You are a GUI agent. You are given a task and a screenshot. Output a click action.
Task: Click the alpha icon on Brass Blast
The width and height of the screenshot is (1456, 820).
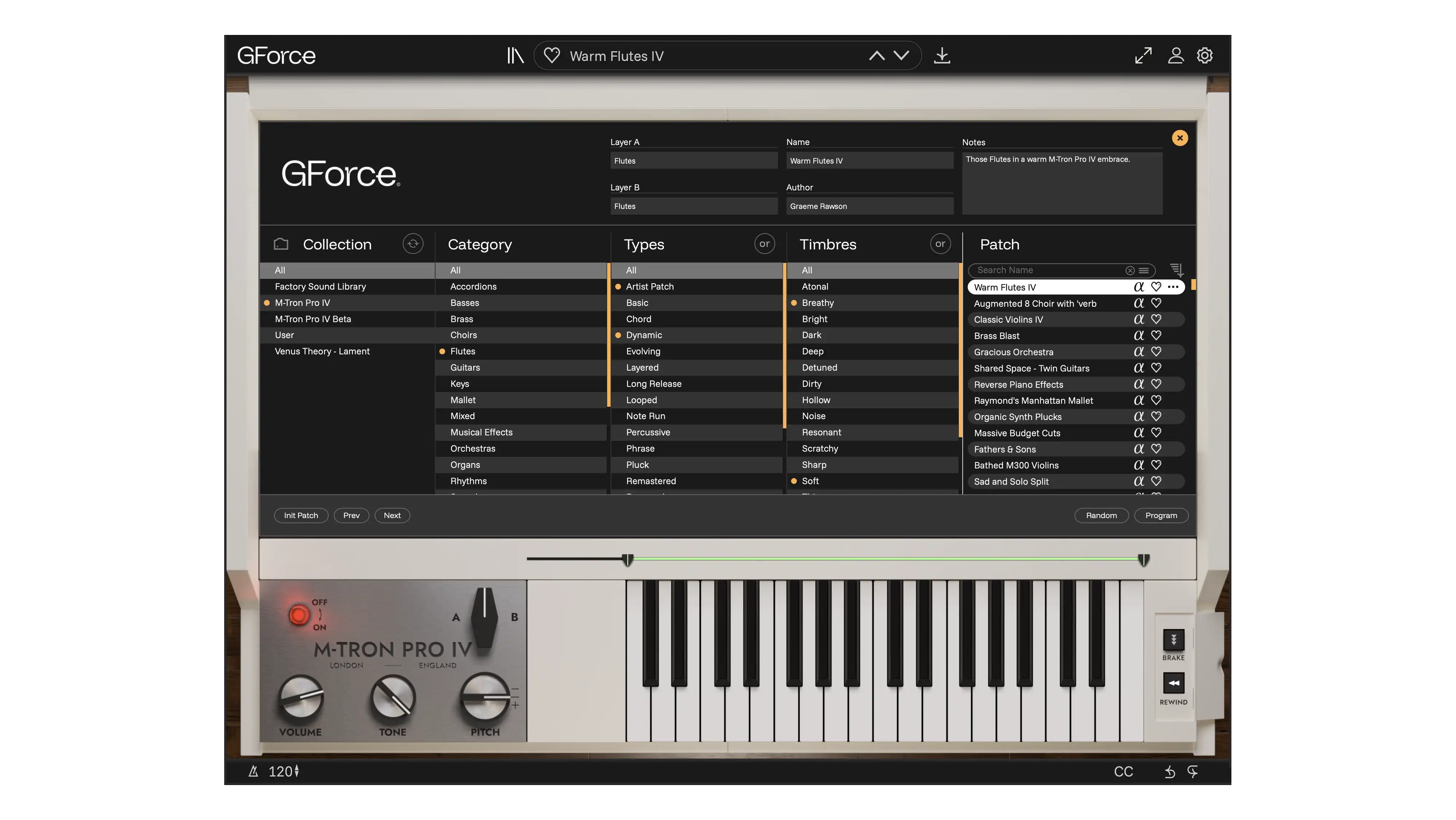1138,335
